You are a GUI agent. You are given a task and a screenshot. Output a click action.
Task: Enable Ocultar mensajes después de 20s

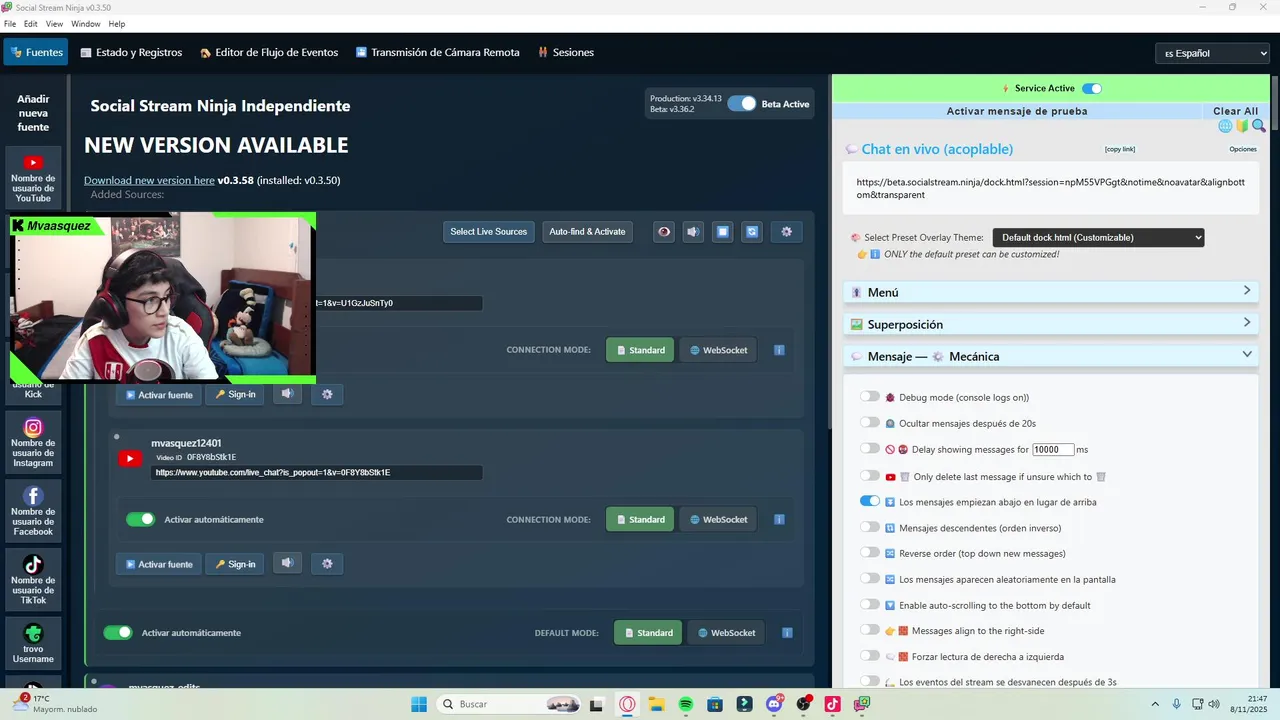[x=870, y=423]
